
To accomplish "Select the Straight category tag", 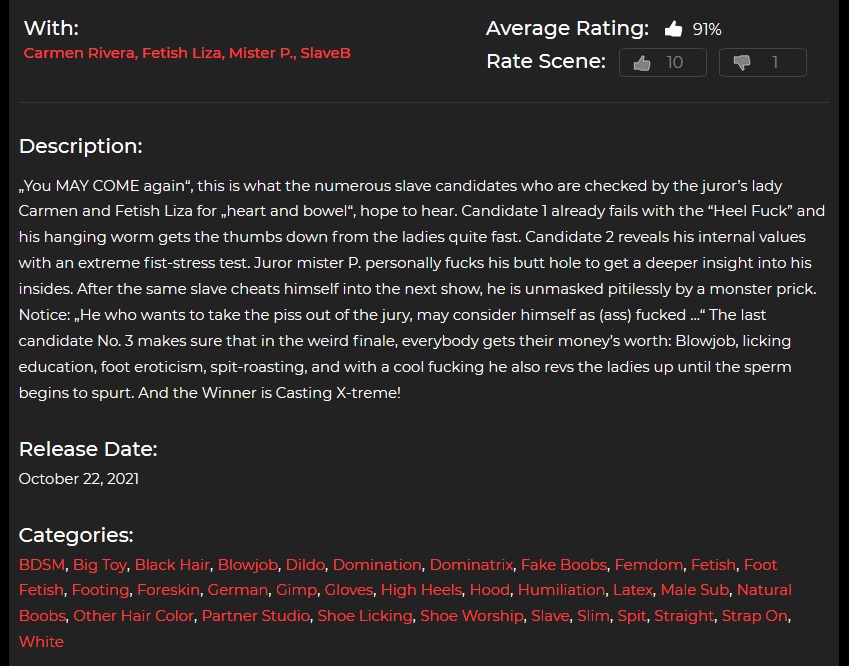I will click(684, 616).
